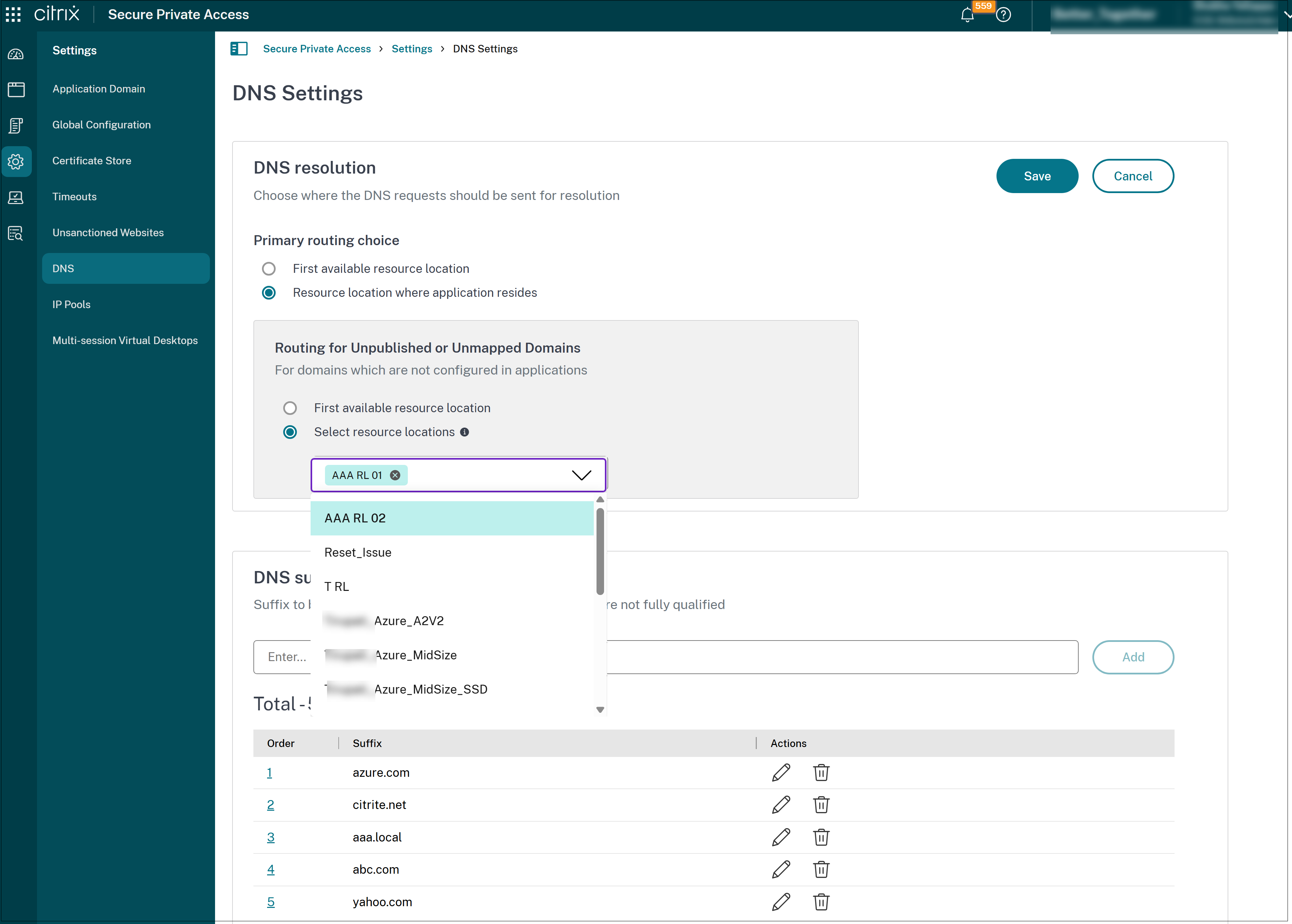Screen dimensions: 1292x924
Task: Cancel DNS resolution changes
Action: pos(1133,176)
